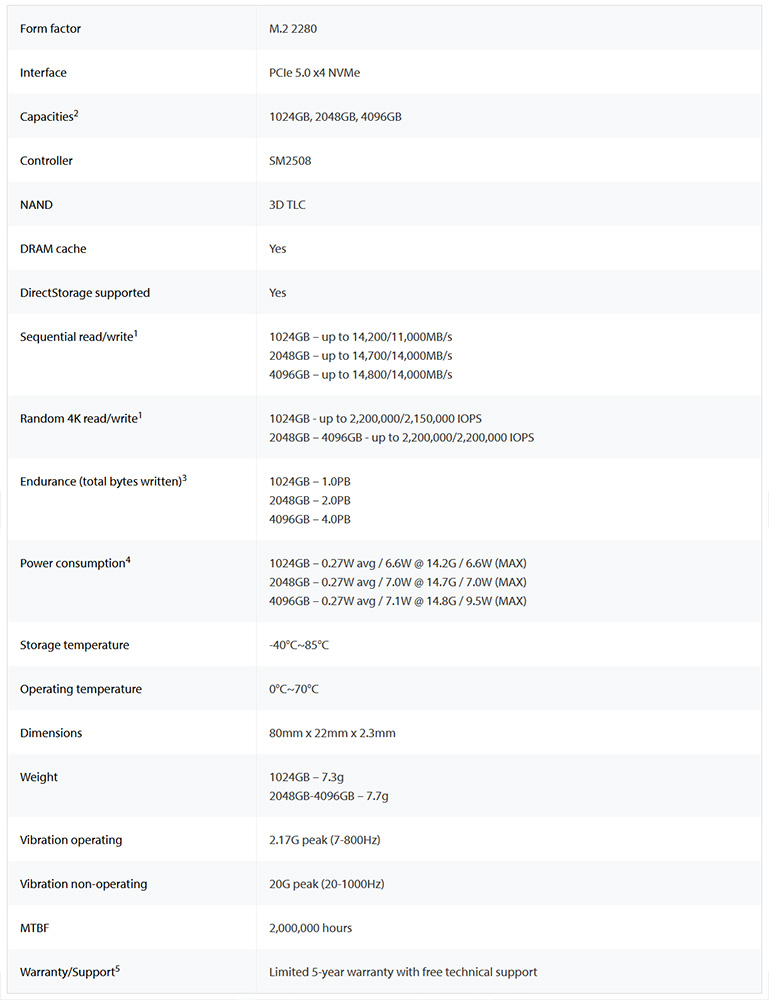Click the 80mm x 22mm x 2.3mm dimensions
The height and width of the screenshot is (1000, 769).
(332, 733)
